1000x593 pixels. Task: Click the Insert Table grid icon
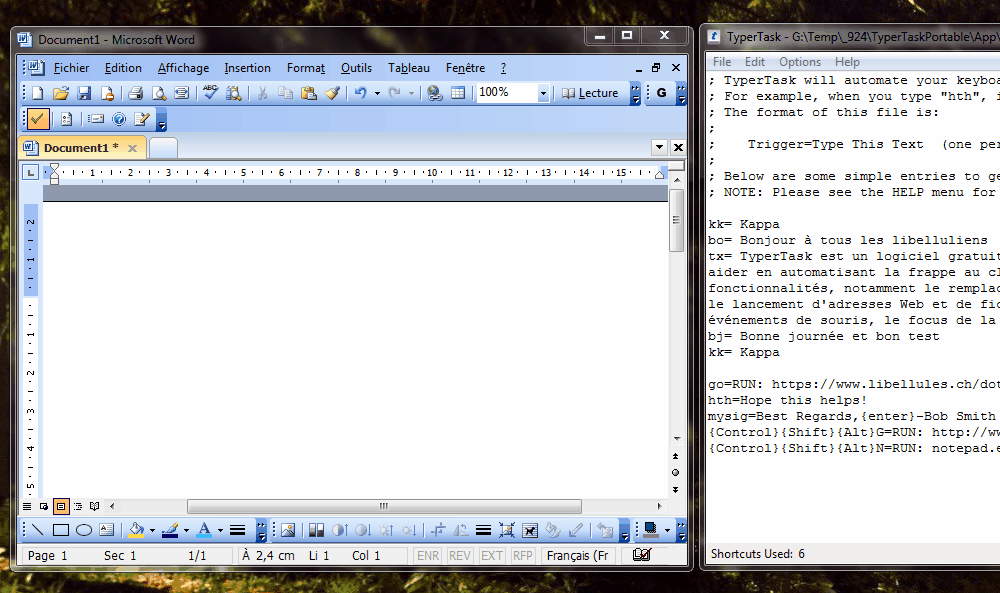click(458, 94)
